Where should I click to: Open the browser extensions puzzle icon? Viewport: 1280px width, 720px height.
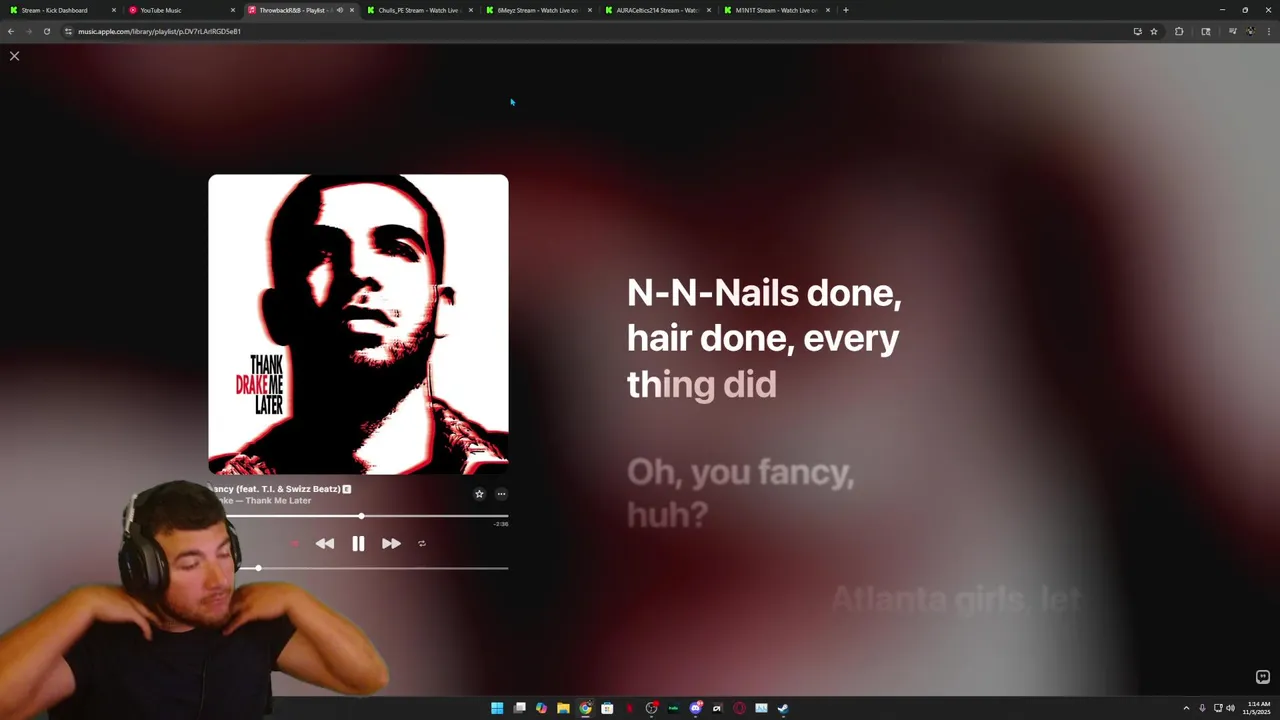click(1179, 31)
